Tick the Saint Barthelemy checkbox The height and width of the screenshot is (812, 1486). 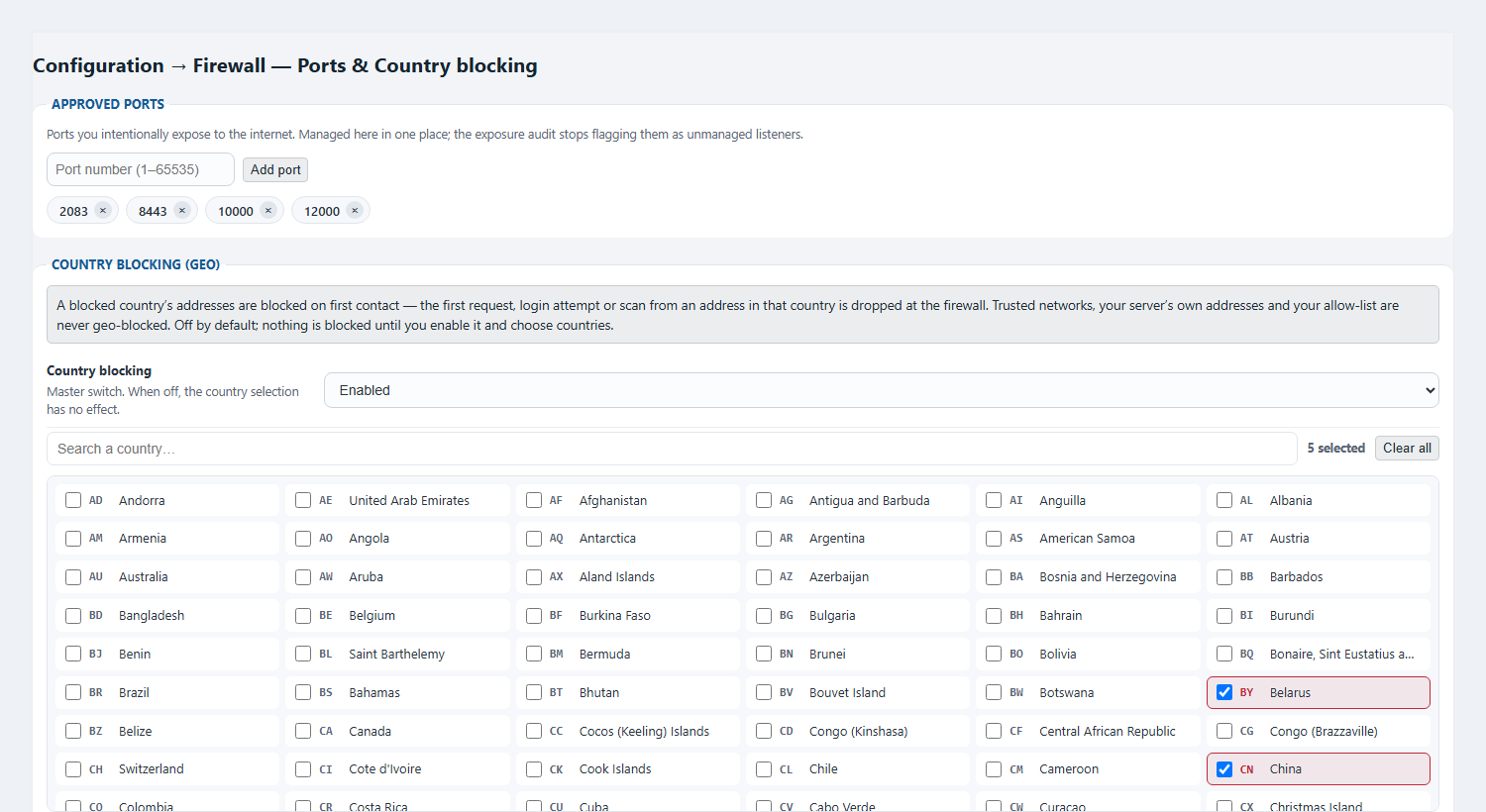point(303,654)
